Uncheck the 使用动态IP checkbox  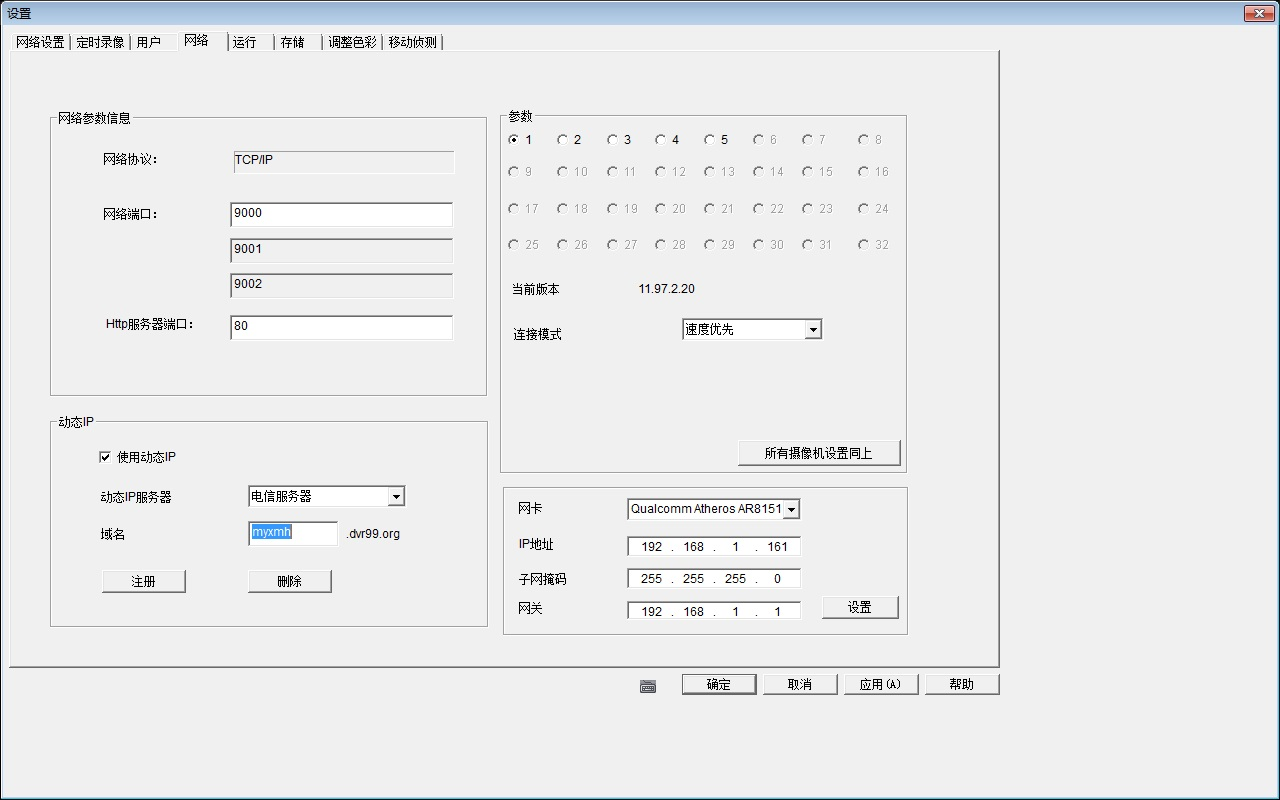[x=105, y=457]
